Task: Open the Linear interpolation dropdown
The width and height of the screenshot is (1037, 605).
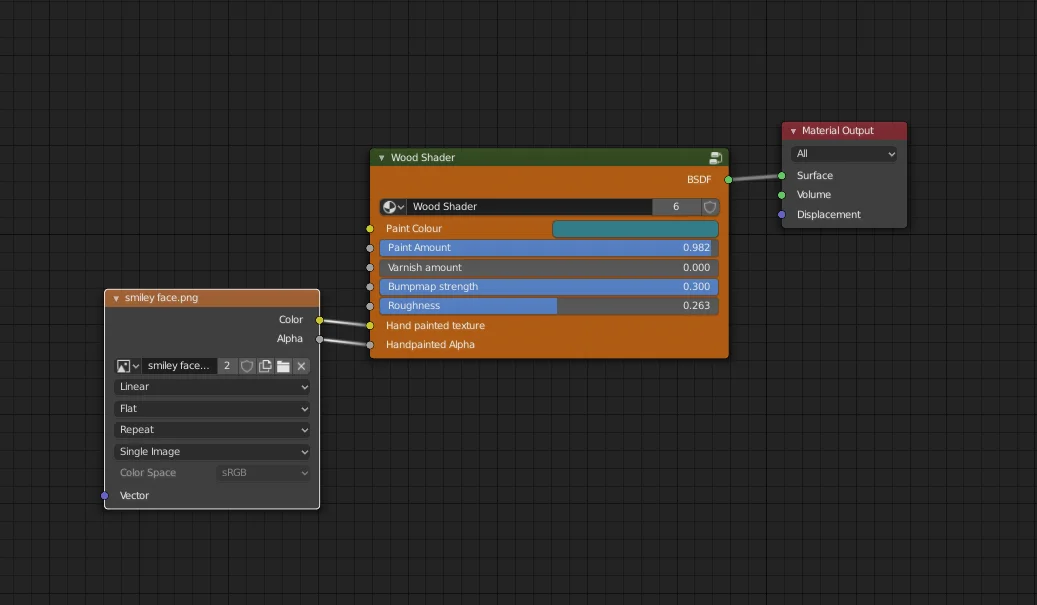Action: tap(212, 387)
